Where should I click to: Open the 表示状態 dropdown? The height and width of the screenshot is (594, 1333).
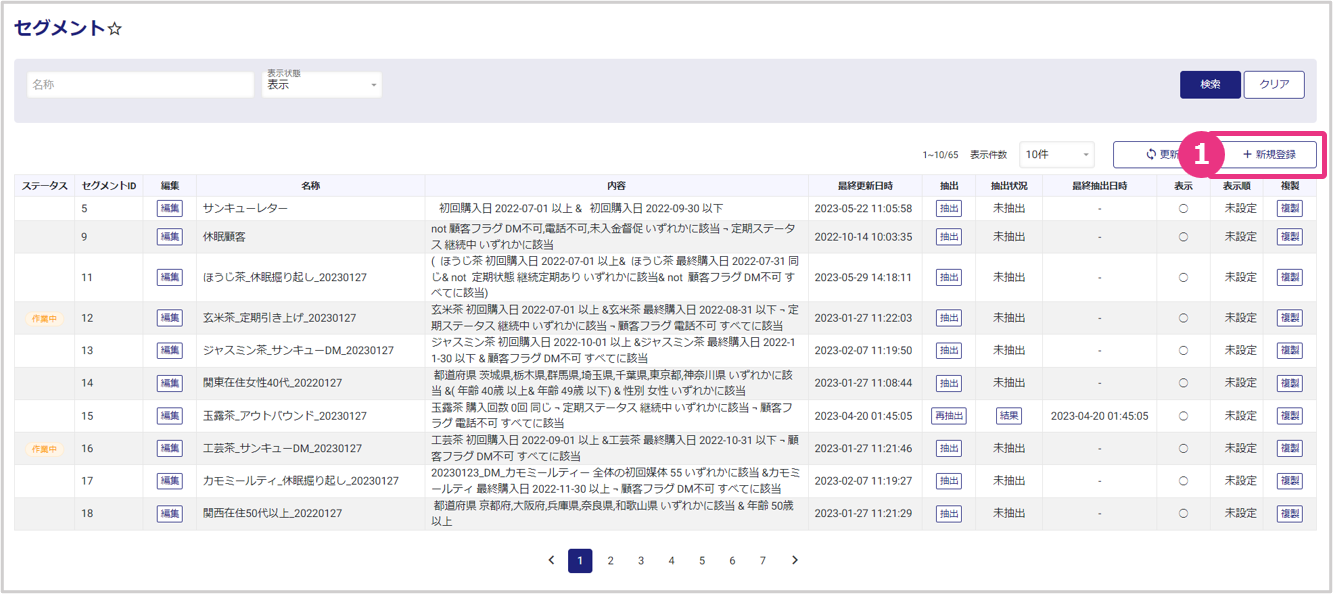pos(321,85)
